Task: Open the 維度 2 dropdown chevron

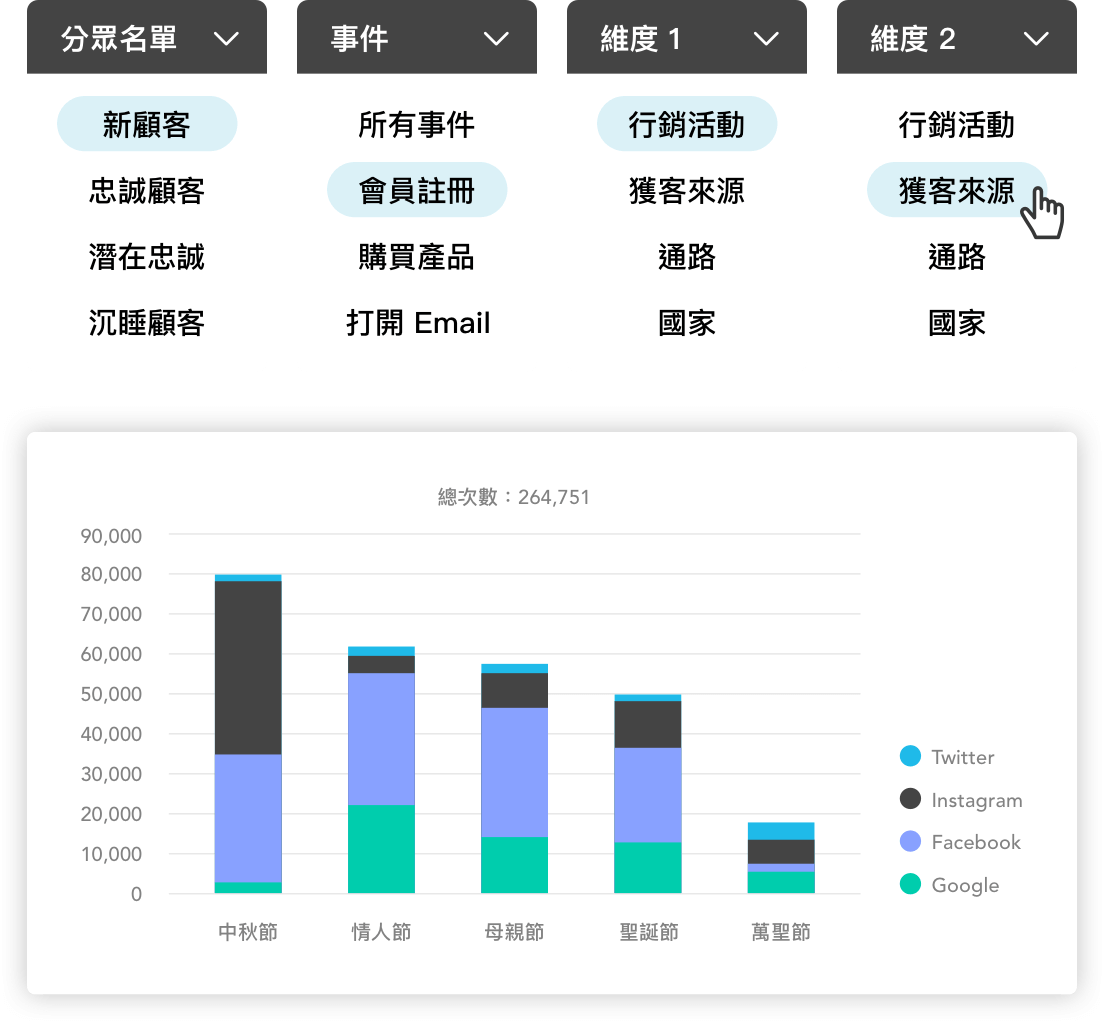Action: click(x=1036, y=39)
